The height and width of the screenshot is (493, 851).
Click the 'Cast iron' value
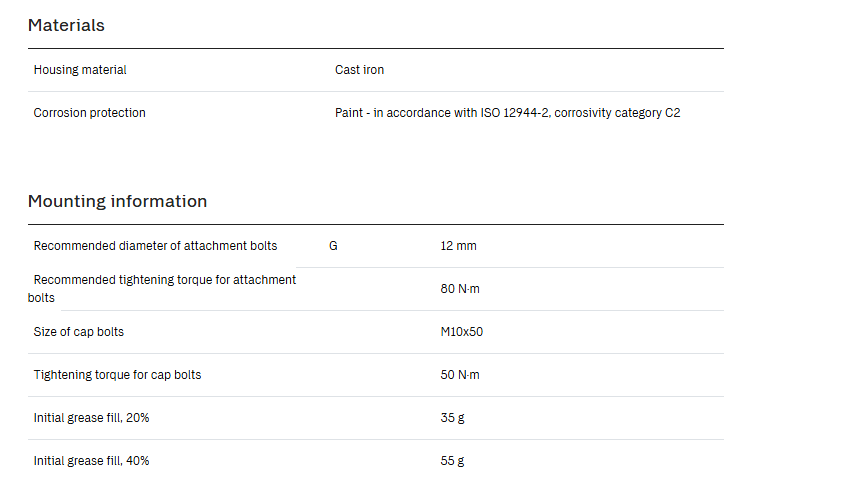[x=359, y=69]
